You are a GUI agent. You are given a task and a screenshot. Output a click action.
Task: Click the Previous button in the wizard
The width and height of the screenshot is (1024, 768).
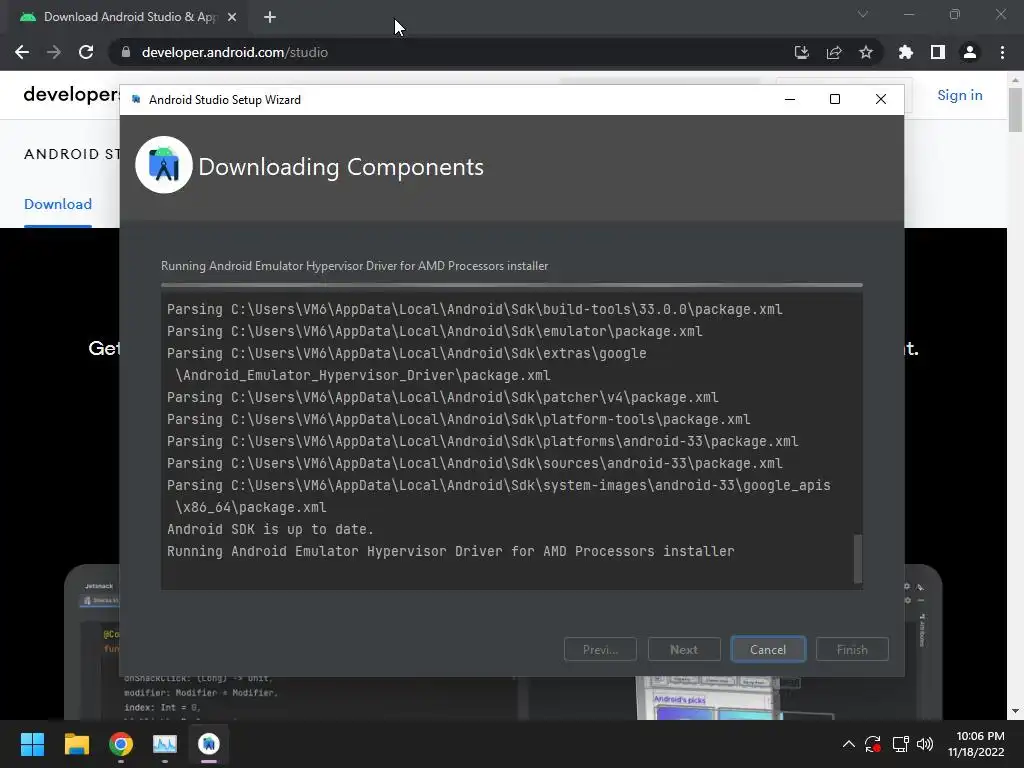pos(600,649)
